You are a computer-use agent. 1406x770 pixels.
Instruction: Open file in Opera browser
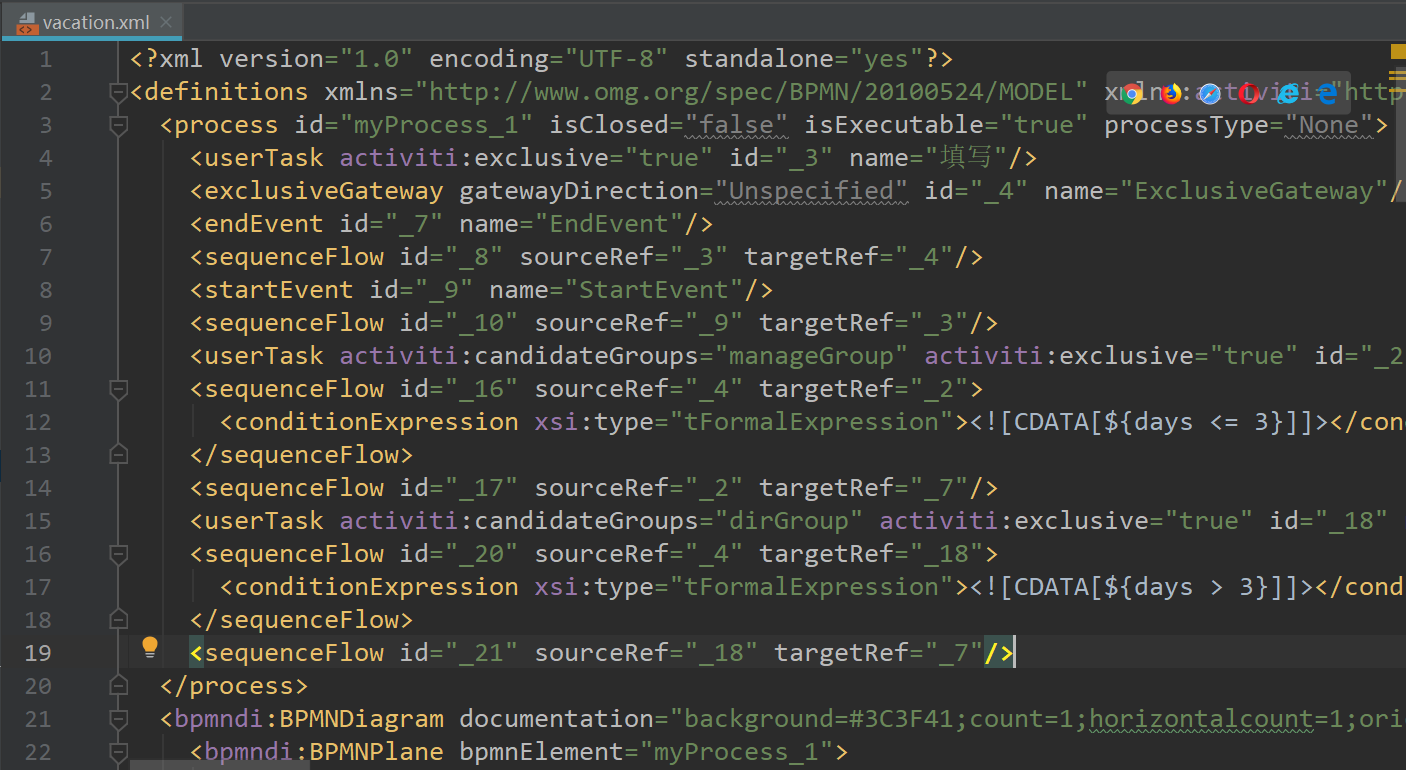click(x=1249, y=94)
